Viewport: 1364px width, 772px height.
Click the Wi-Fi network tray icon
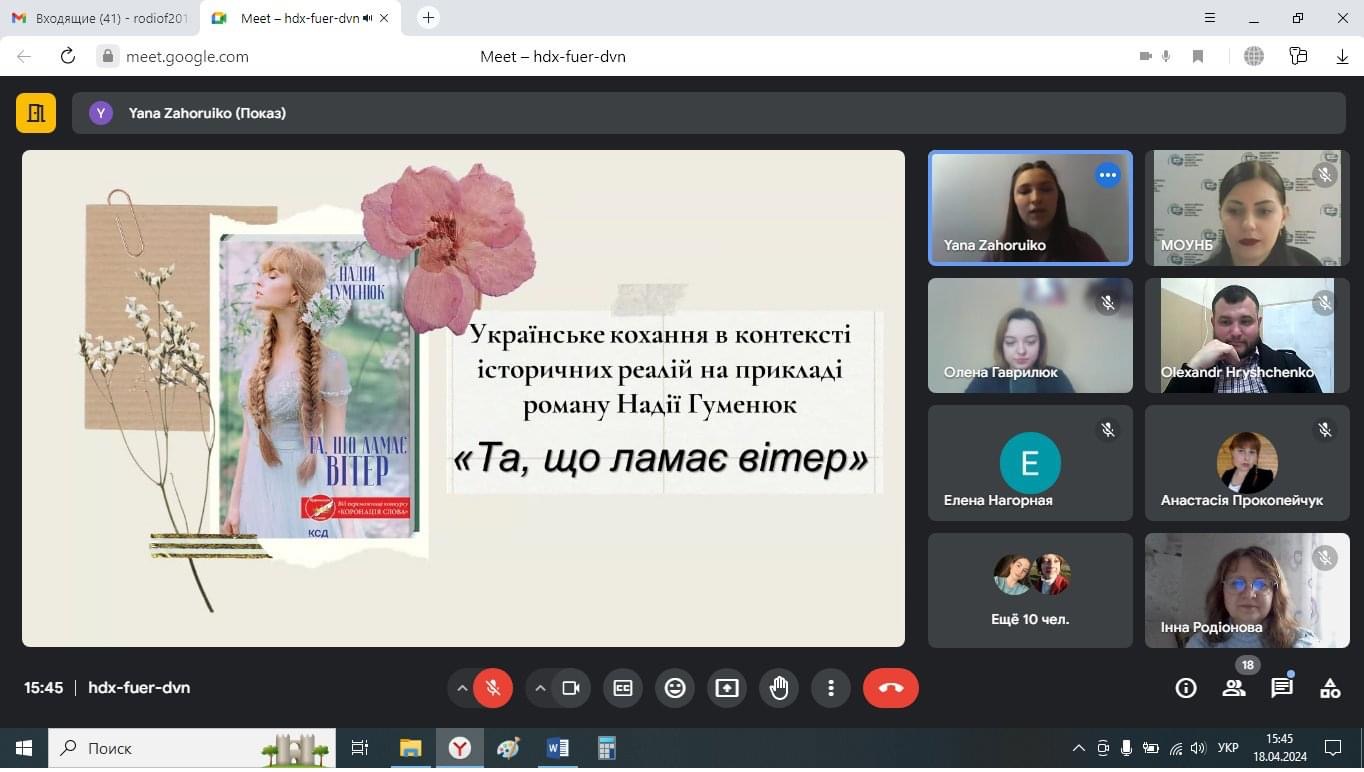pos(1175,748)
